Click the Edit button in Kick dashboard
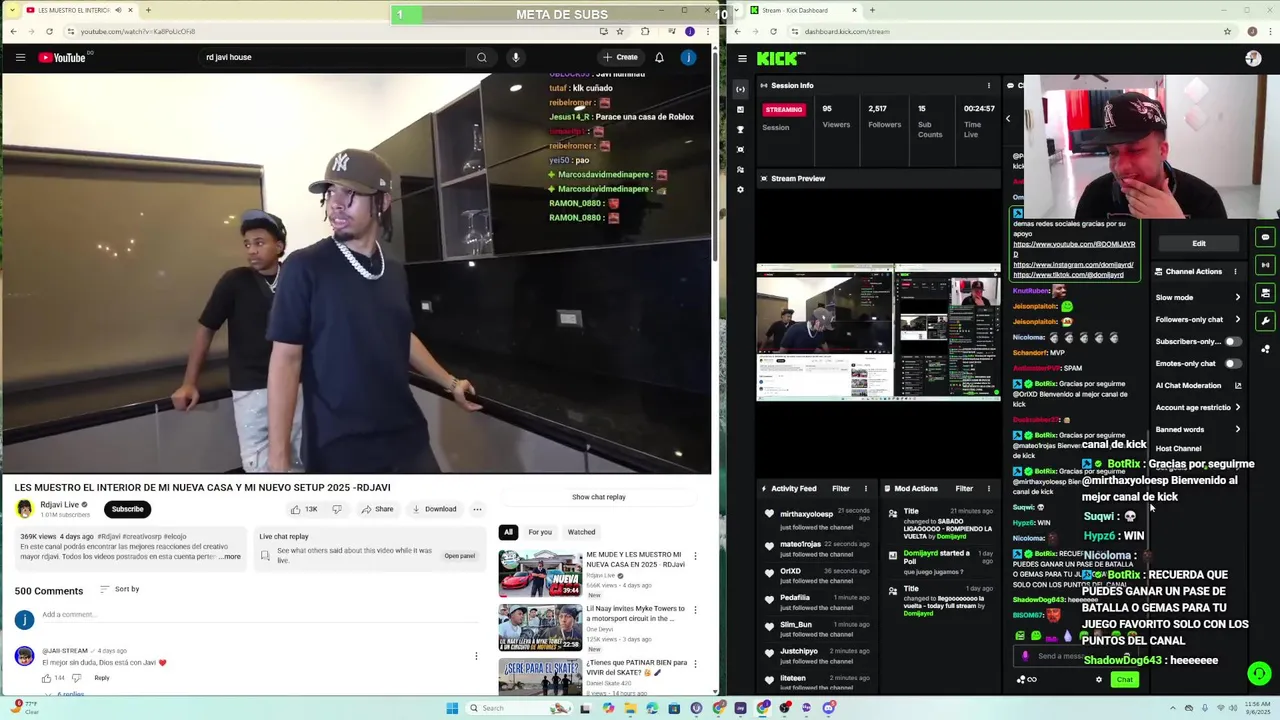The height and width of the screenshot is (720, 1280). pos(1198,243)
